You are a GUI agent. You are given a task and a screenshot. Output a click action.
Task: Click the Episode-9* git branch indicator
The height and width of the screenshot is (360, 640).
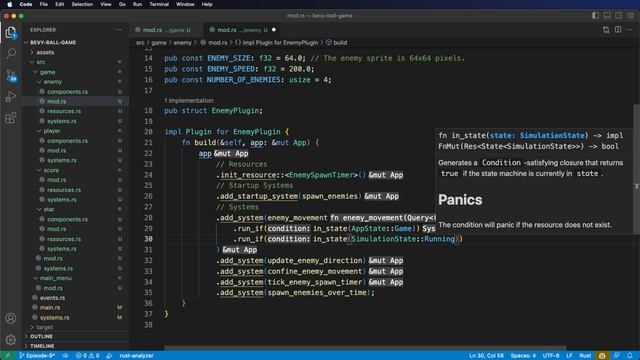(x=37, y=356)
